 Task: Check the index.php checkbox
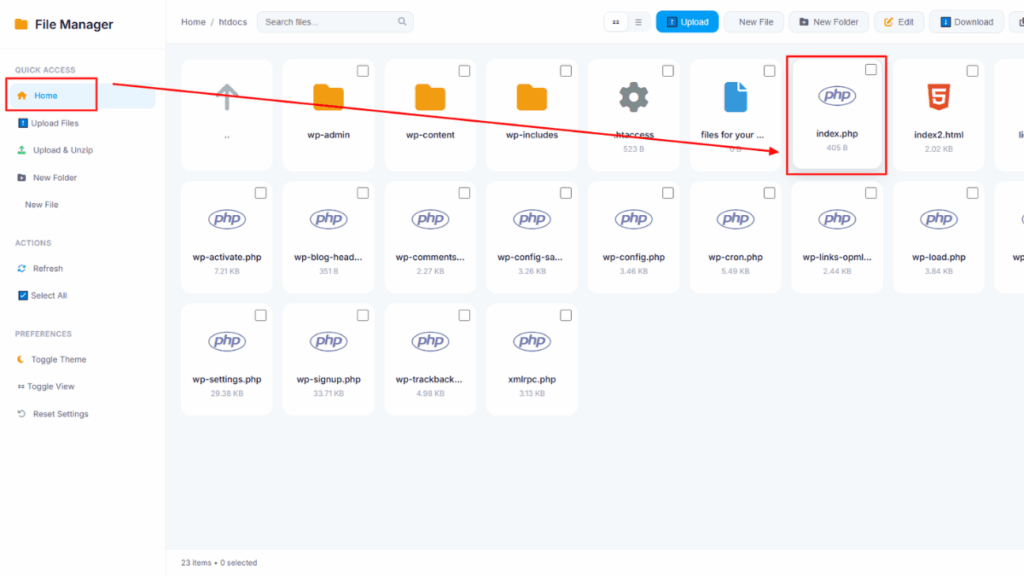point(870,70)
